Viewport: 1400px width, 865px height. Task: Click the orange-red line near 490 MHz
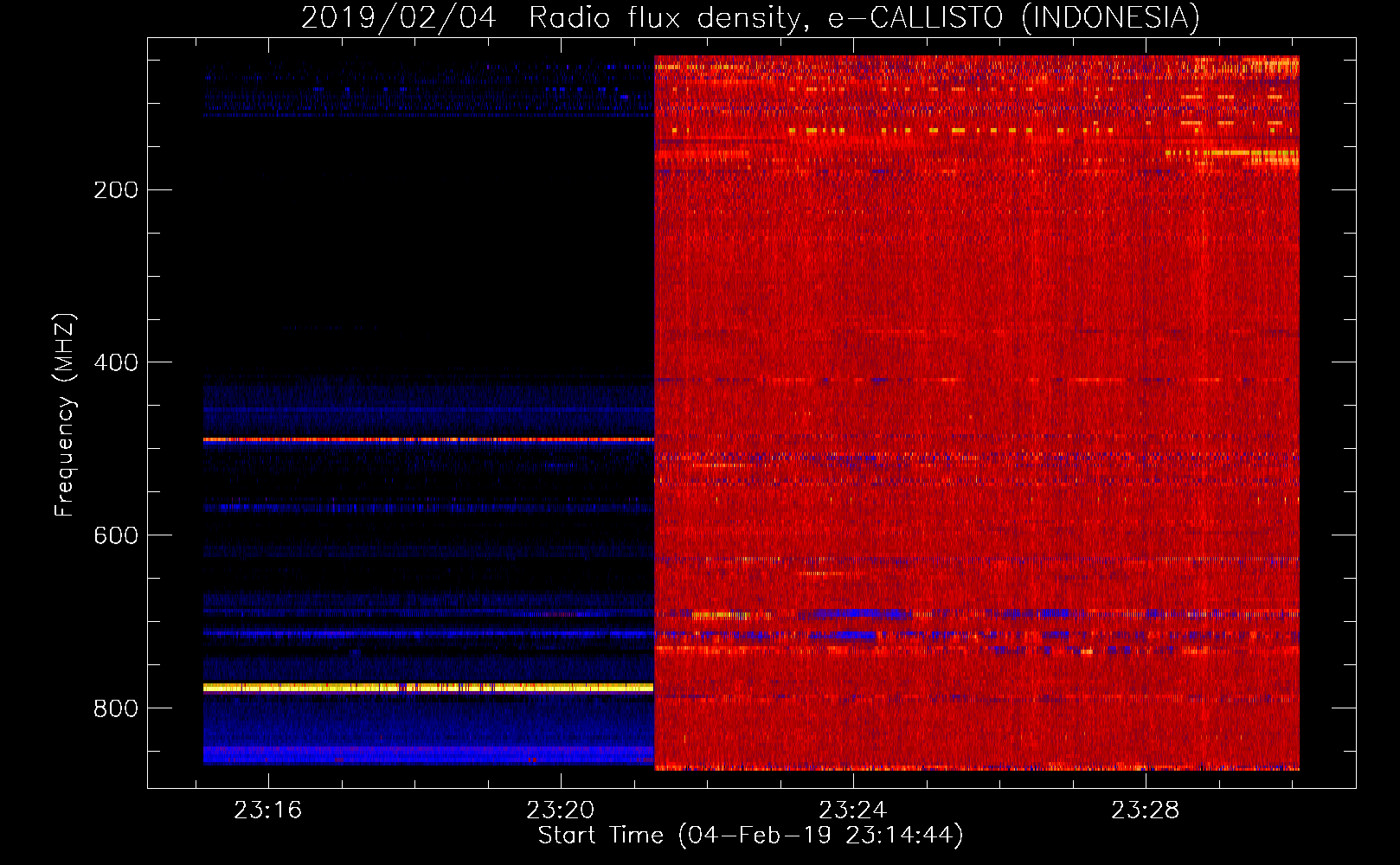pyautogui.click(x=428, y=439)
